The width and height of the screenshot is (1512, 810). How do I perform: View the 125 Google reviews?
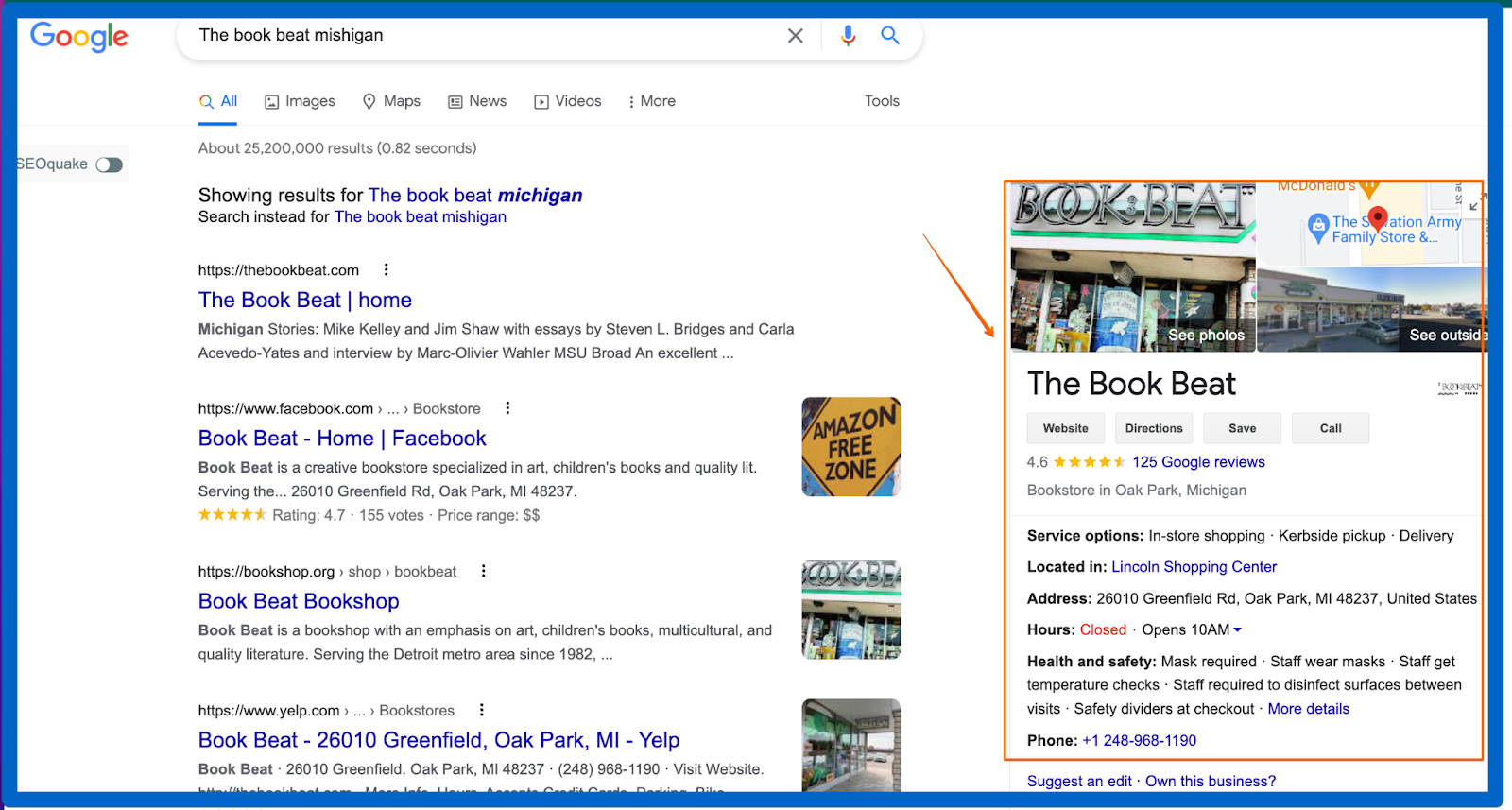(1198, 462)
